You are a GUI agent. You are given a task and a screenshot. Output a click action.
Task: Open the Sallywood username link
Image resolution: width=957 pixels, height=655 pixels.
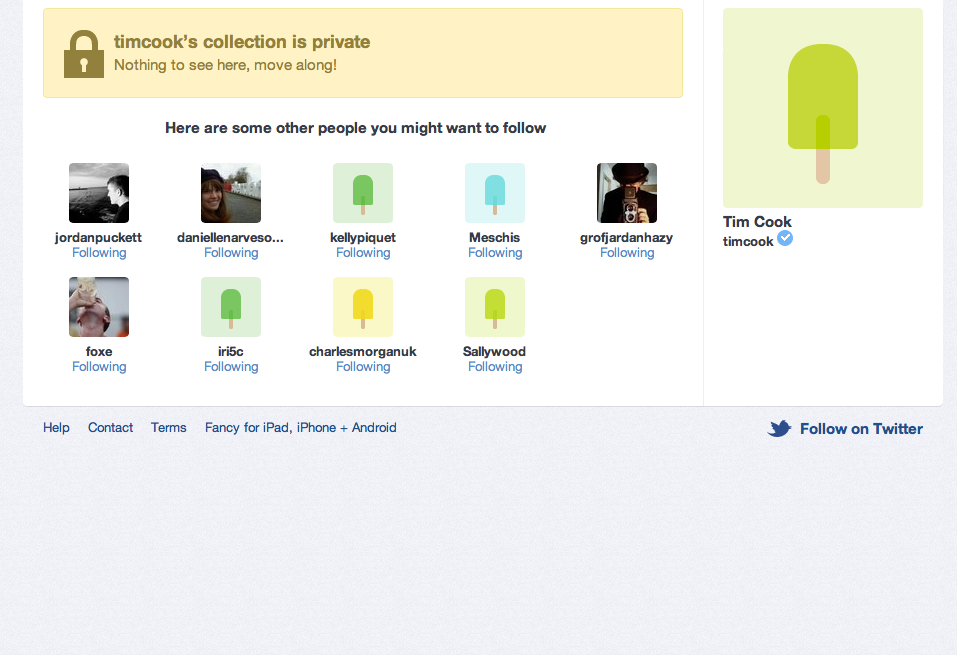(494, 352)
